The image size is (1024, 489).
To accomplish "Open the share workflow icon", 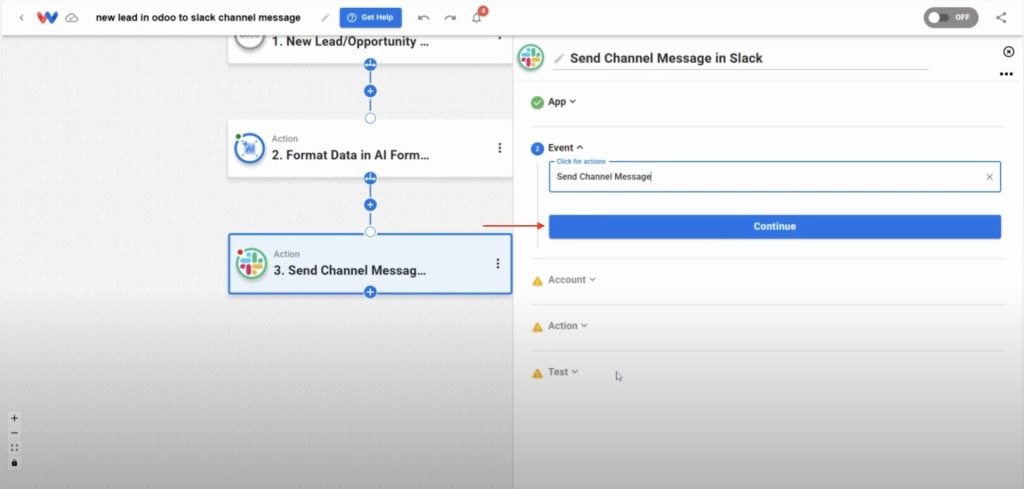I will (x=1001, y=18).
